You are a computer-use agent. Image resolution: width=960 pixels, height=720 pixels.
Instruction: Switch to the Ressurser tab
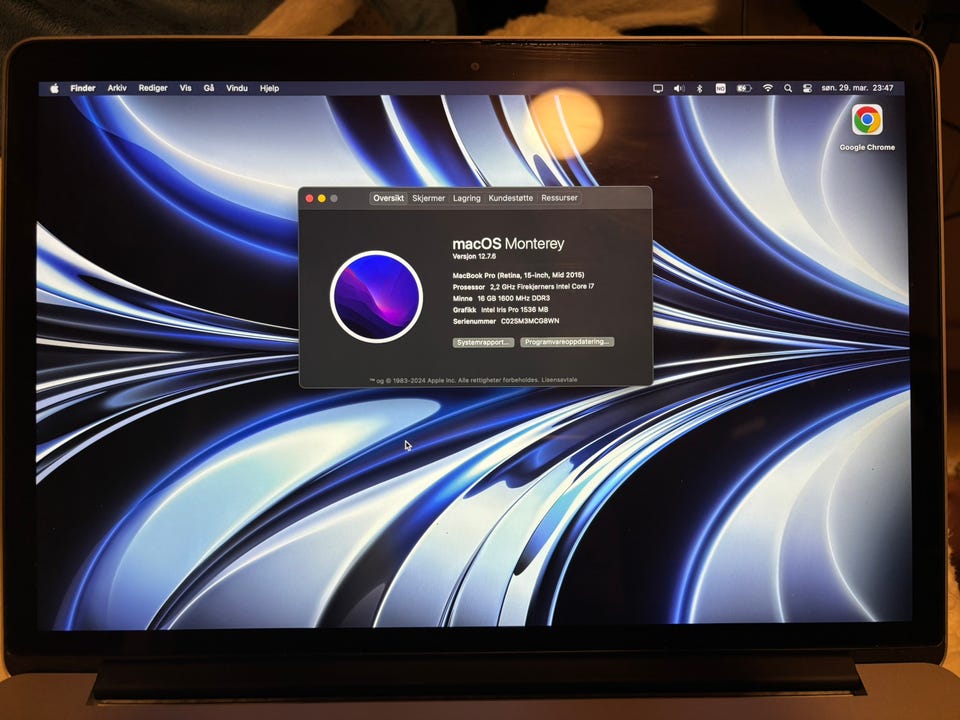click(560, 198)
